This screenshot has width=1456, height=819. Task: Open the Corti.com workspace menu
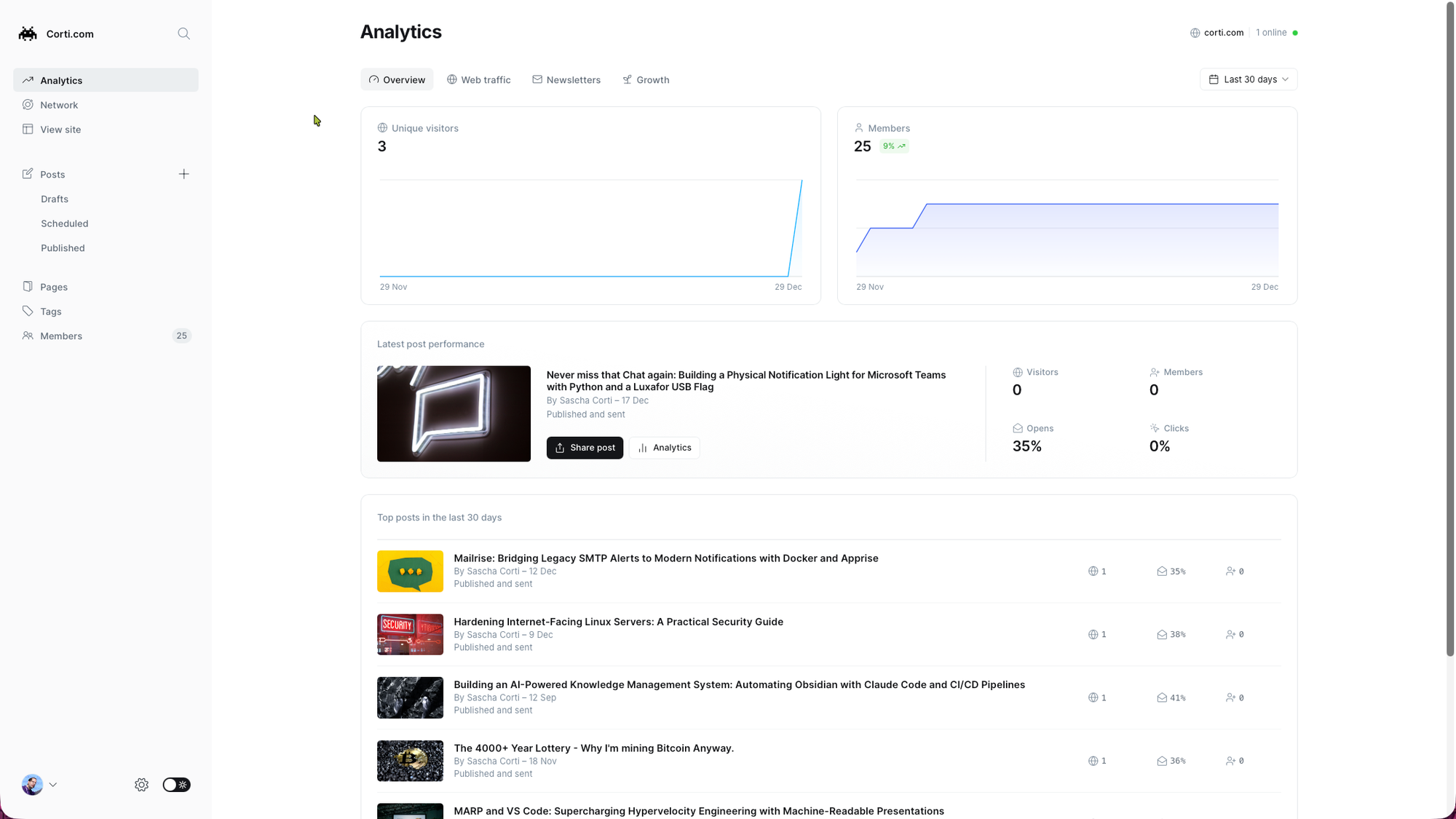pos(70,33)
